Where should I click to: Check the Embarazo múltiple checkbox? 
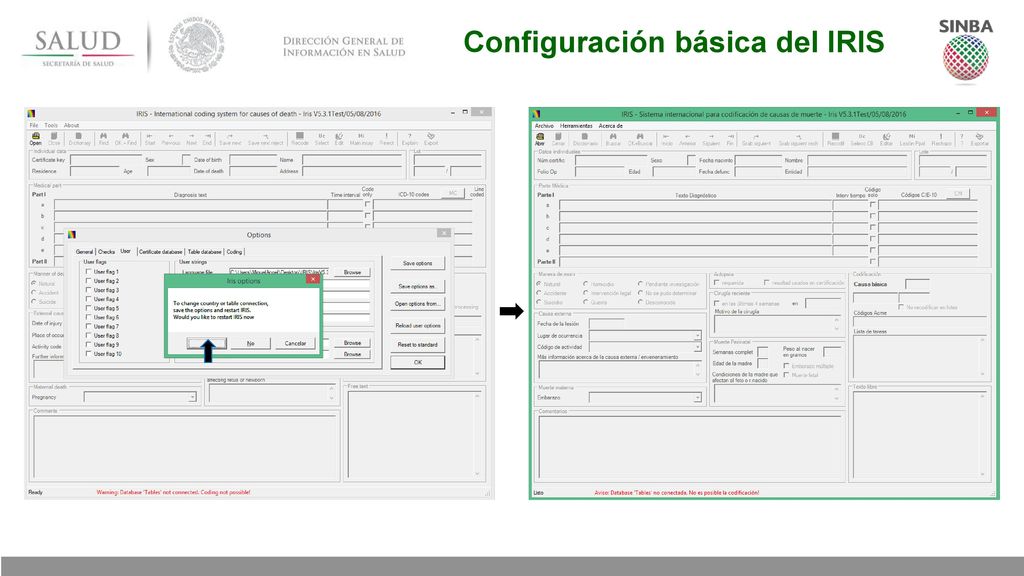(786, 366)
